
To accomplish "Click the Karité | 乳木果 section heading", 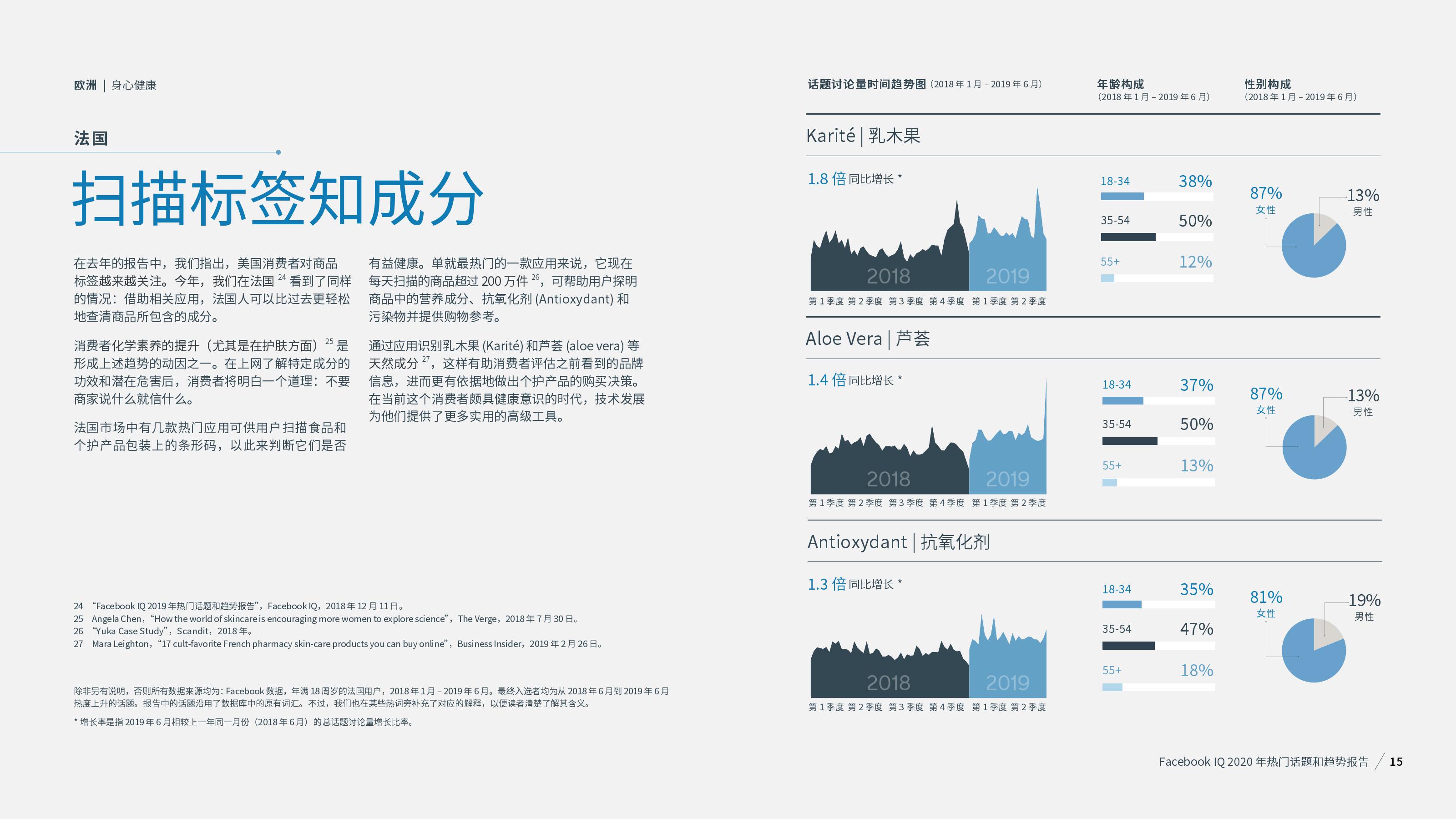I will (863, 136).
